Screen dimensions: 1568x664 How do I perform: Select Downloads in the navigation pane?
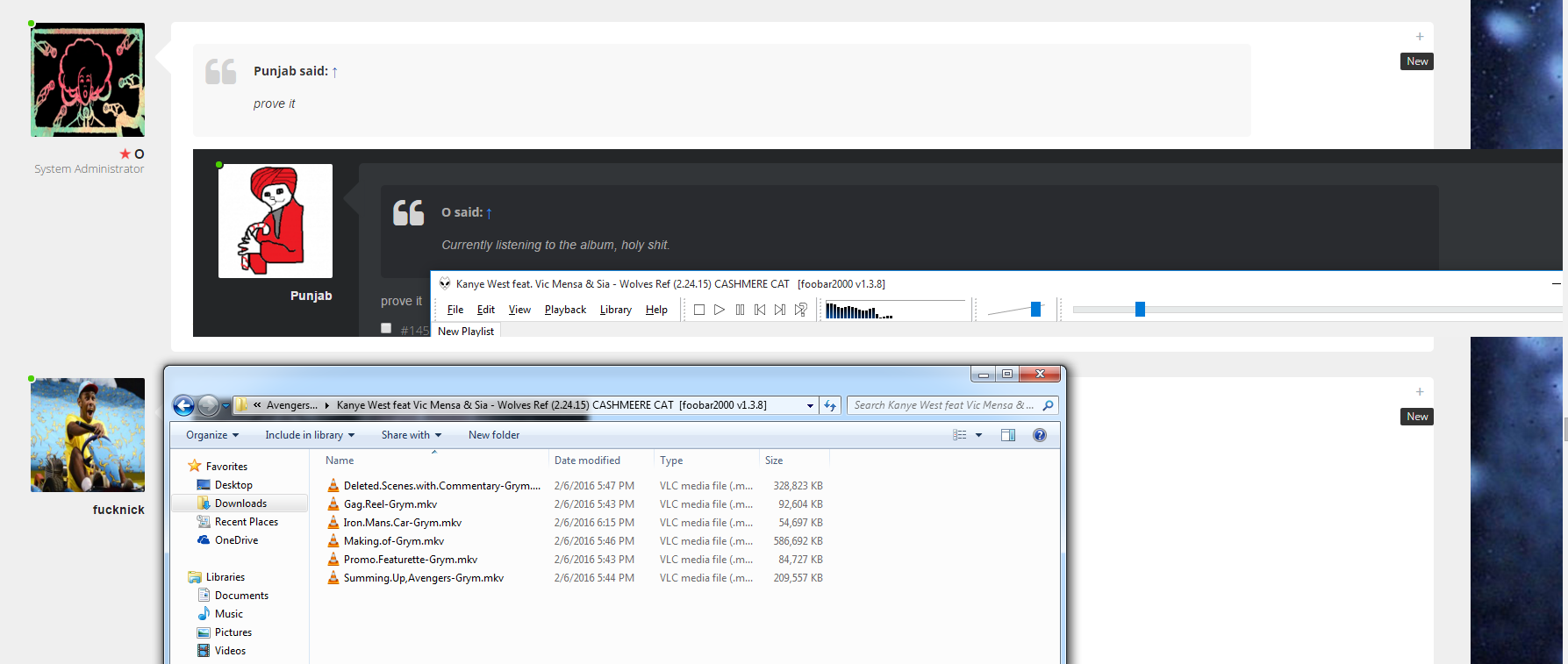pyautogui.click(x=240, y=503)
